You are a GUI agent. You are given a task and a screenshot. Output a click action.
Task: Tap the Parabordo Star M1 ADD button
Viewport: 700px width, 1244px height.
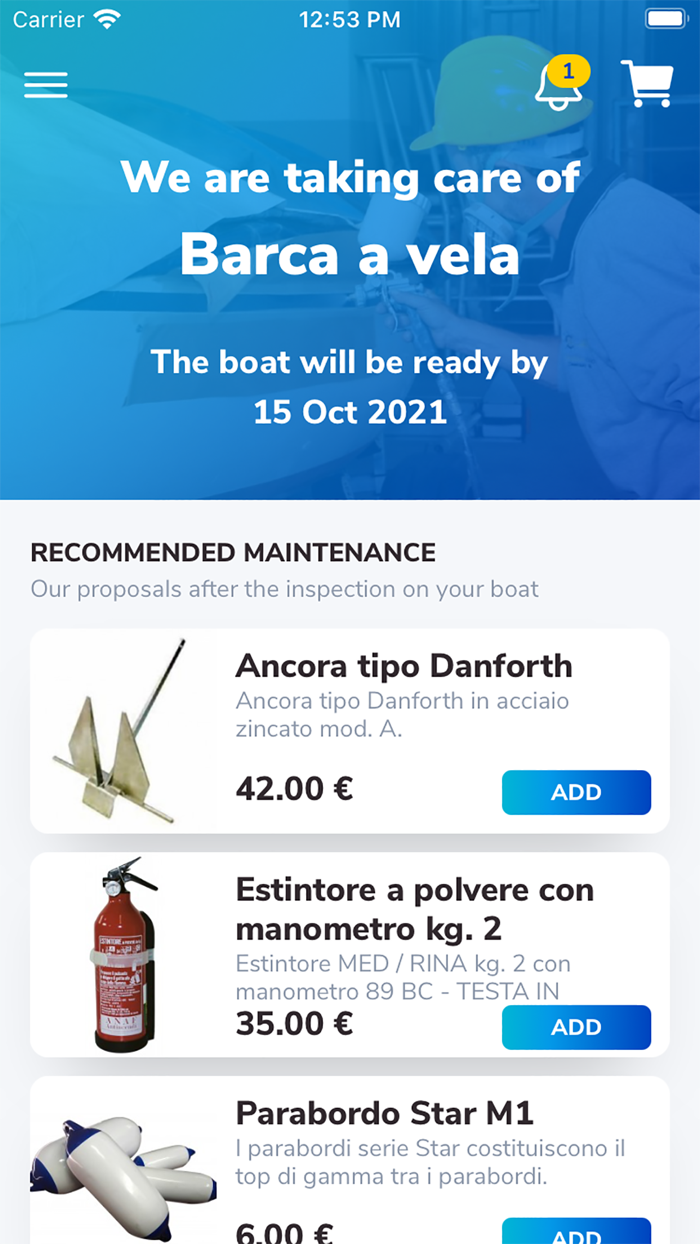[x=576, y=1232]
